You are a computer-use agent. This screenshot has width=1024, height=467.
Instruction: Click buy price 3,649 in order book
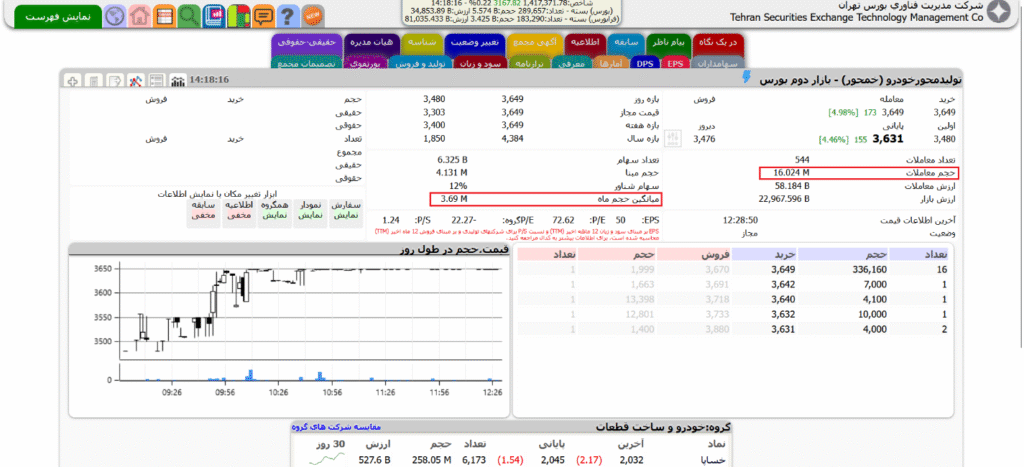[782, 269]
